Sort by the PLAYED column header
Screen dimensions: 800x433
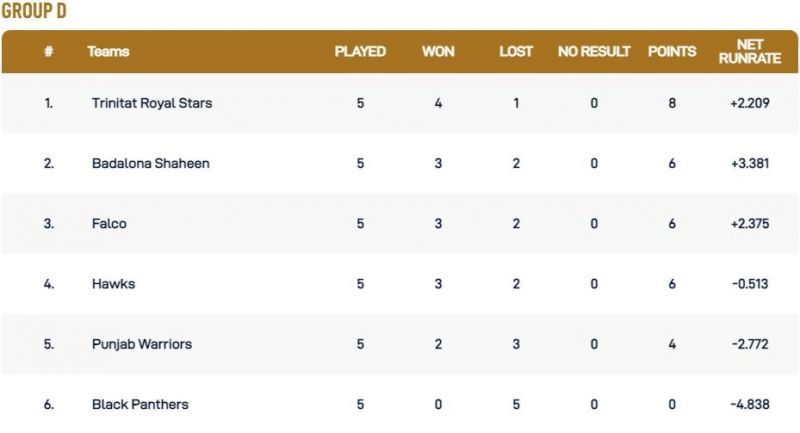(360, 51)
